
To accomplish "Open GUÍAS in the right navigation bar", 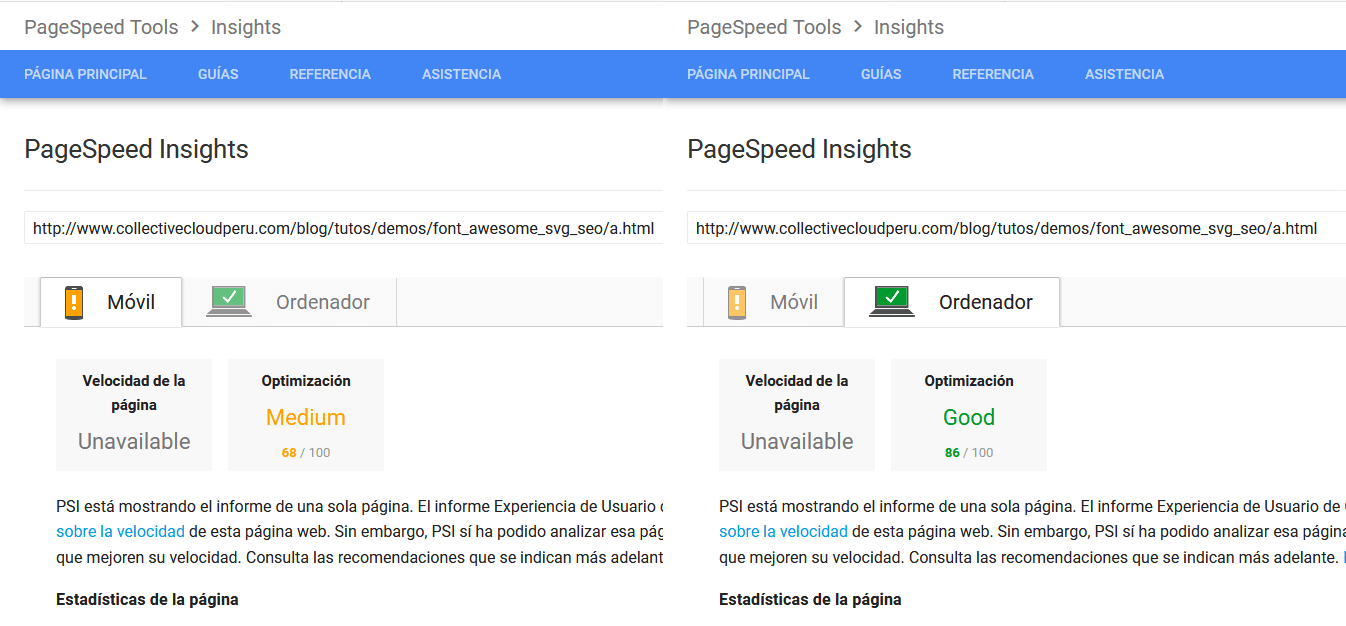I will (x=881, y=74).
